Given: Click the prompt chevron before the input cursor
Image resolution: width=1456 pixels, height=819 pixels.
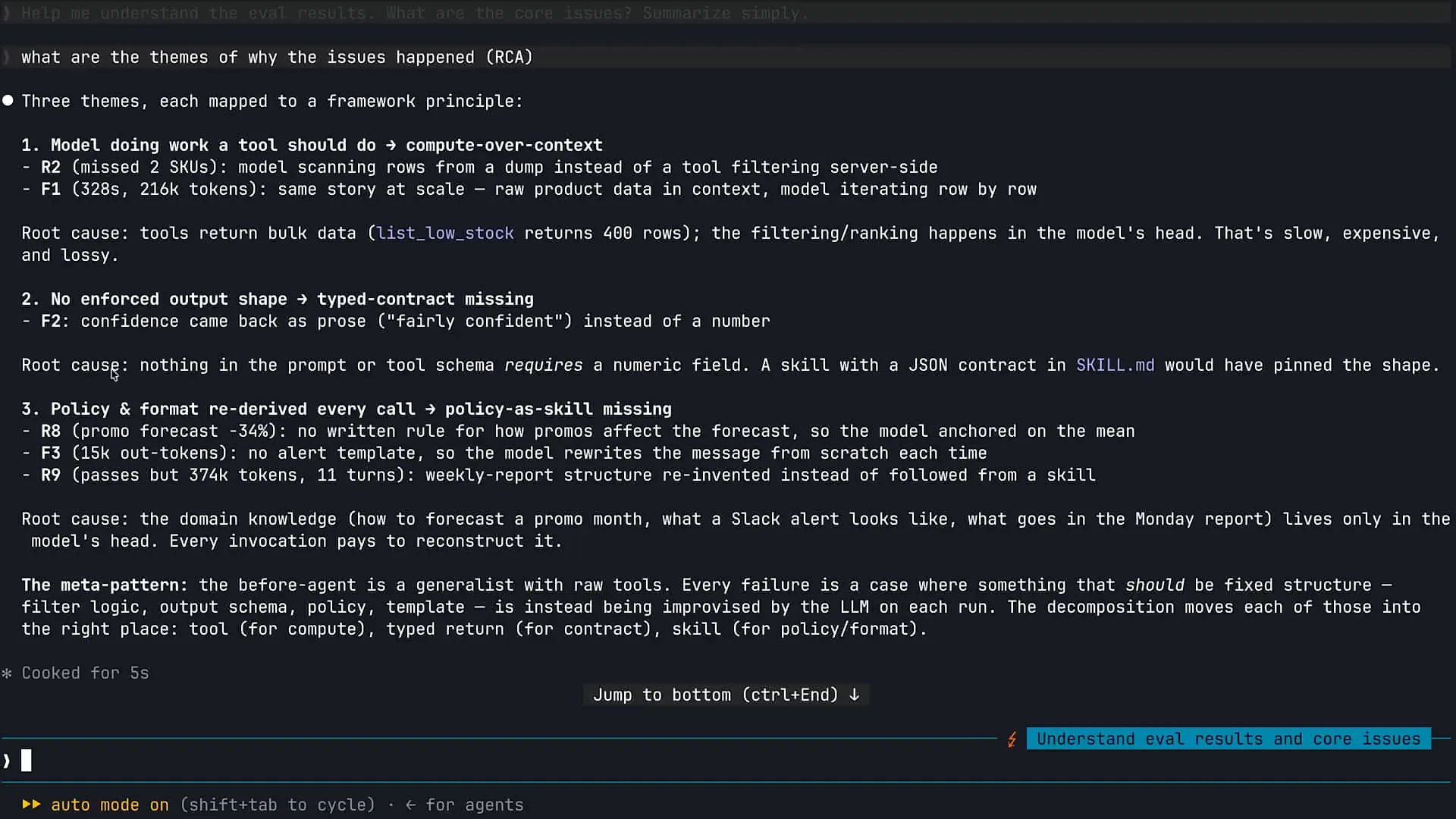Looking at the screenshot, I should 7,761.
